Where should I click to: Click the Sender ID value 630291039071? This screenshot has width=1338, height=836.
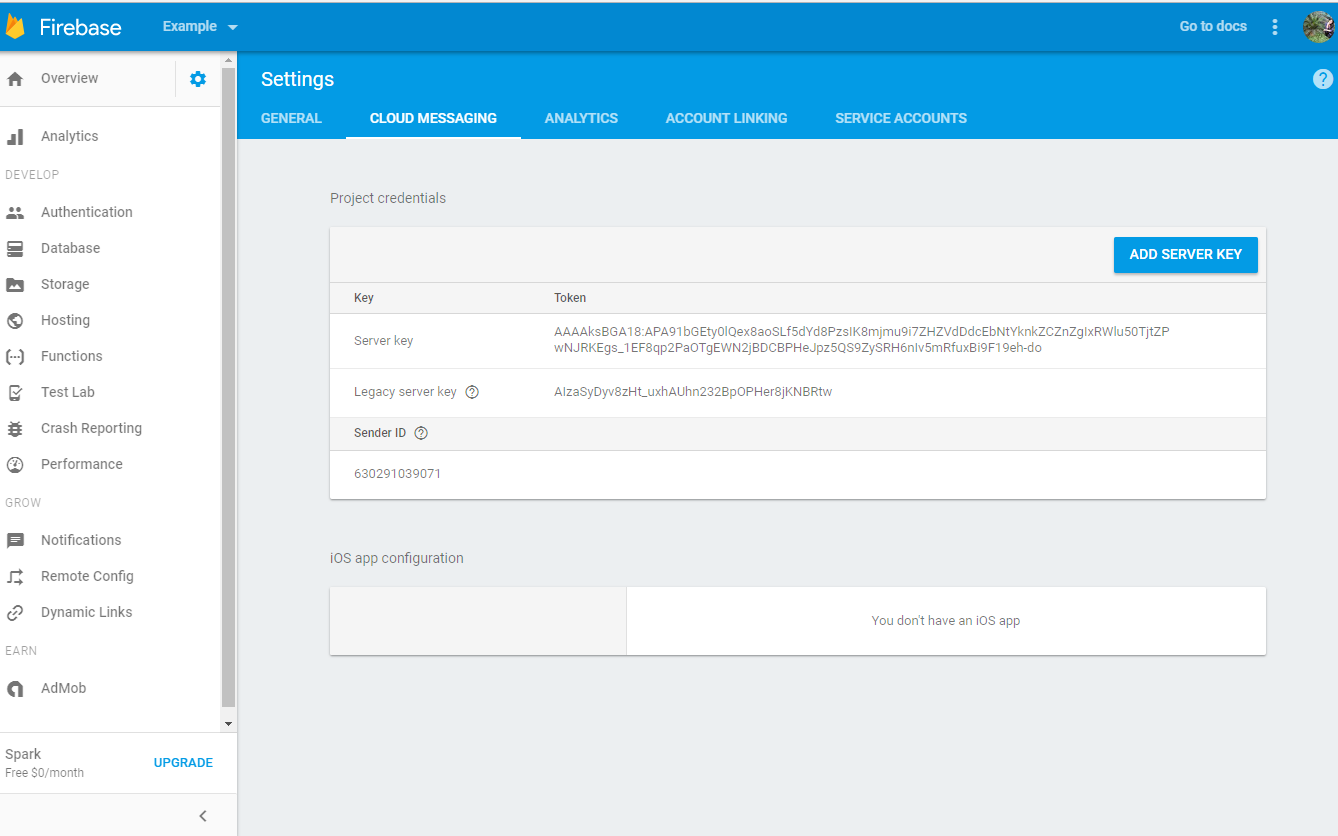point(397,474)
